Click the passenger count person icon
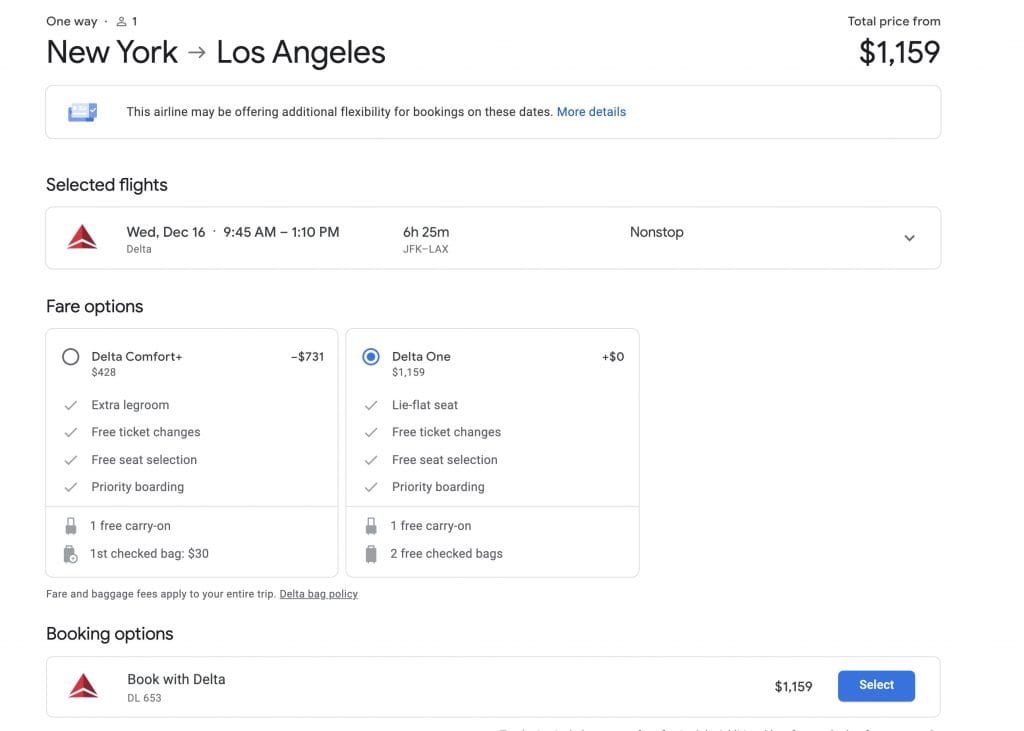The width and height of the screenshot is (1024, 731). (x=121, y=22)
